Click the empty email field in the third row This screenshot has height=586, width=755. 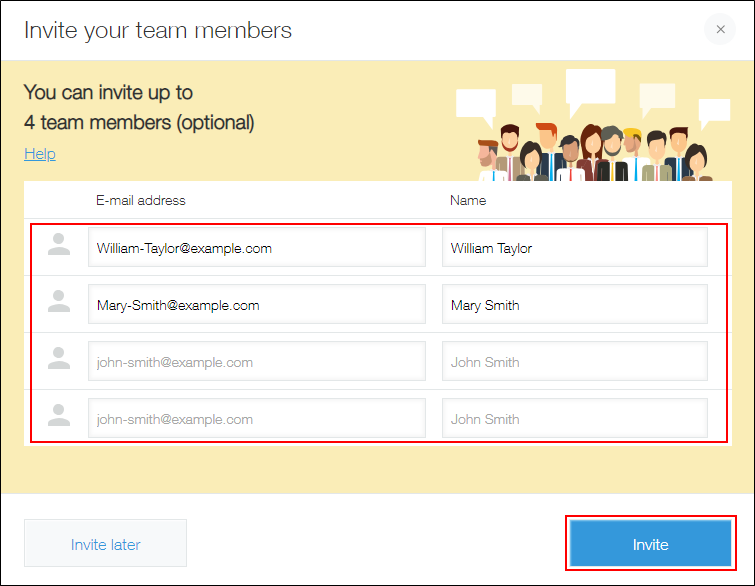click(256, 362)
